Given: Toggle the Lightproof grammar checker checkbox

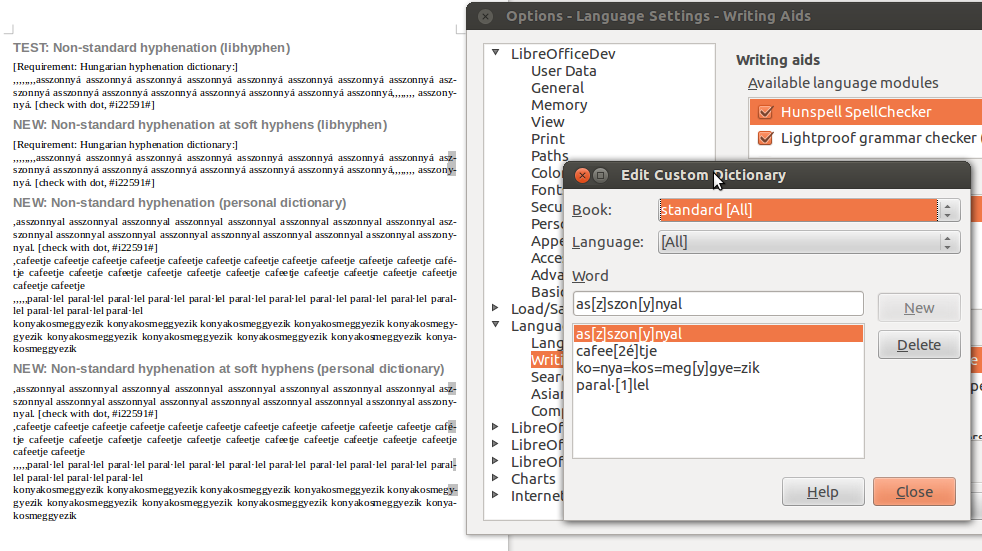Looking at the screenshot, I should [766, 138].
